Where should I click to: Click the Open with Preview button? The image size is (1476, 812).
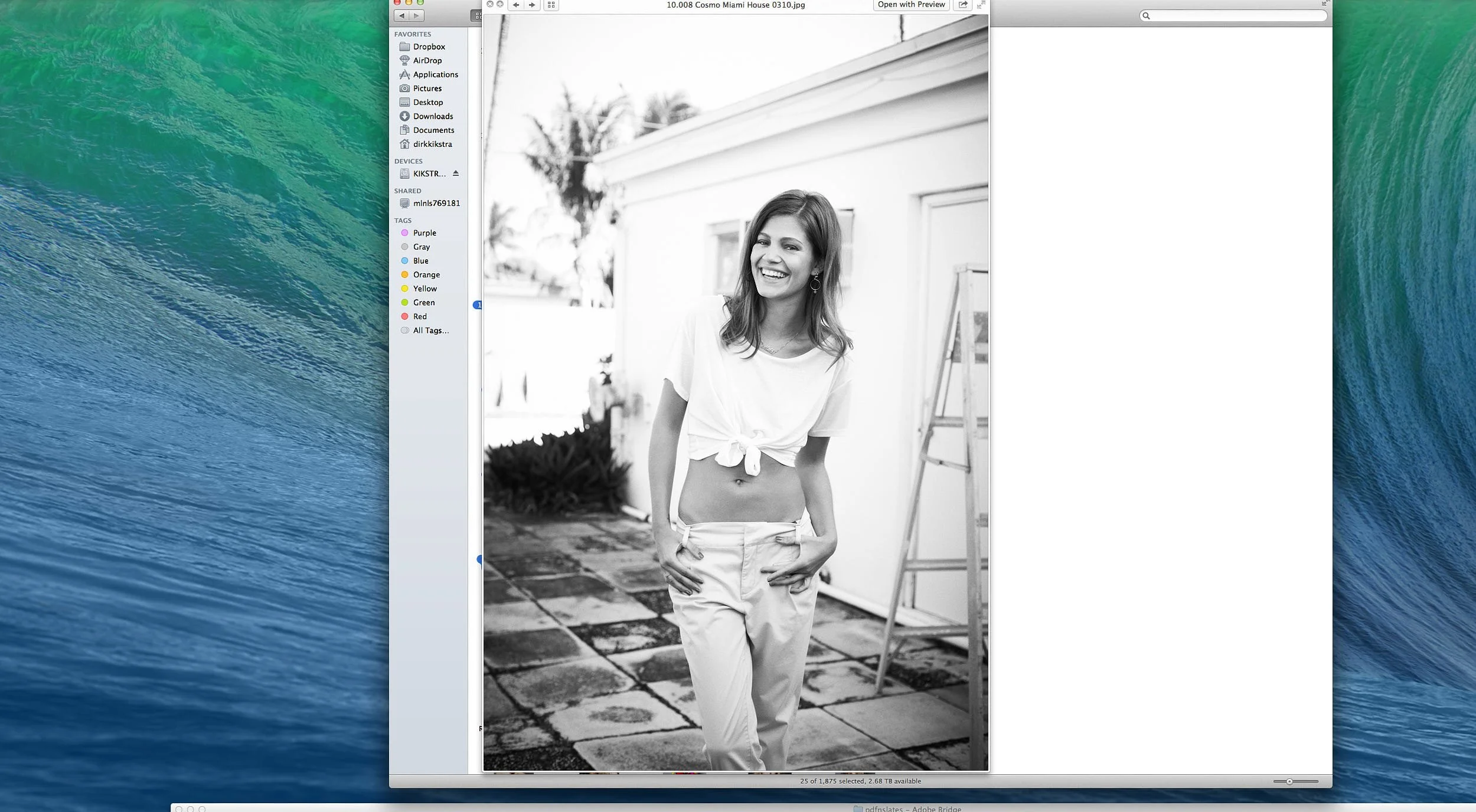tap(910, 4)
